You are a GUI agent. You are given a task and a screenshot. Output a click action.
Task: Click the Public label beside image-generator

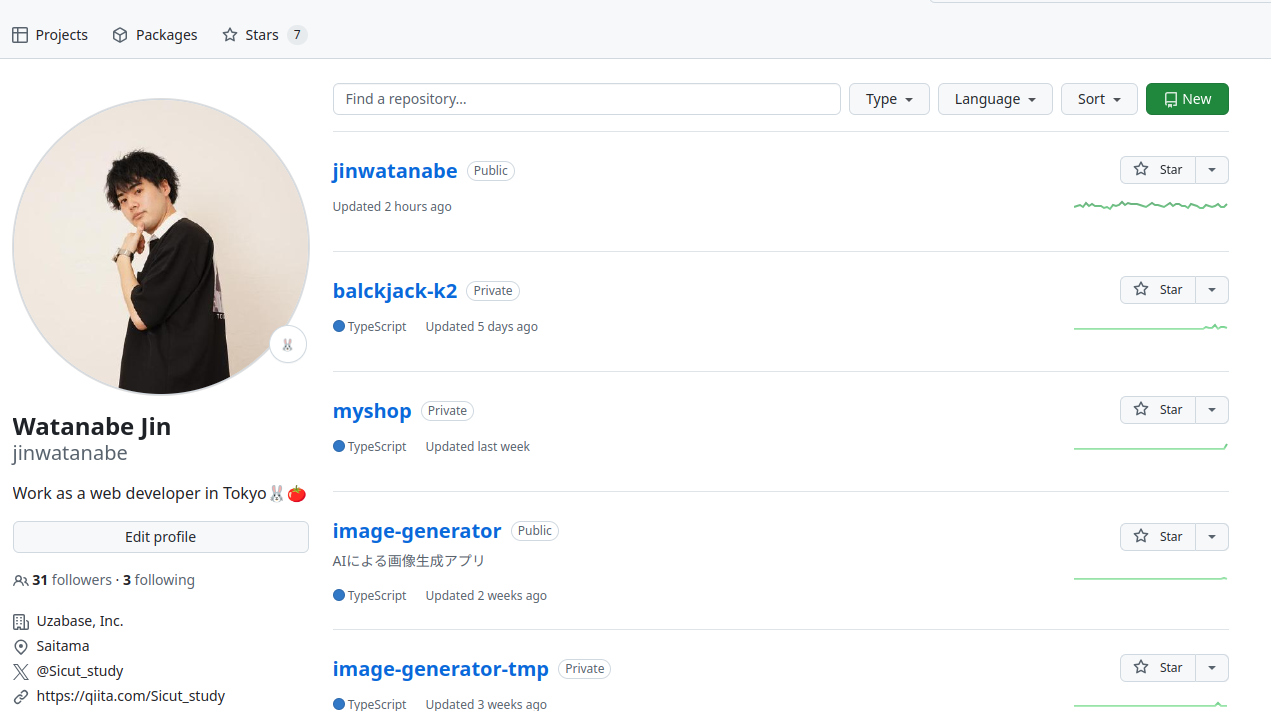(535, 531)
